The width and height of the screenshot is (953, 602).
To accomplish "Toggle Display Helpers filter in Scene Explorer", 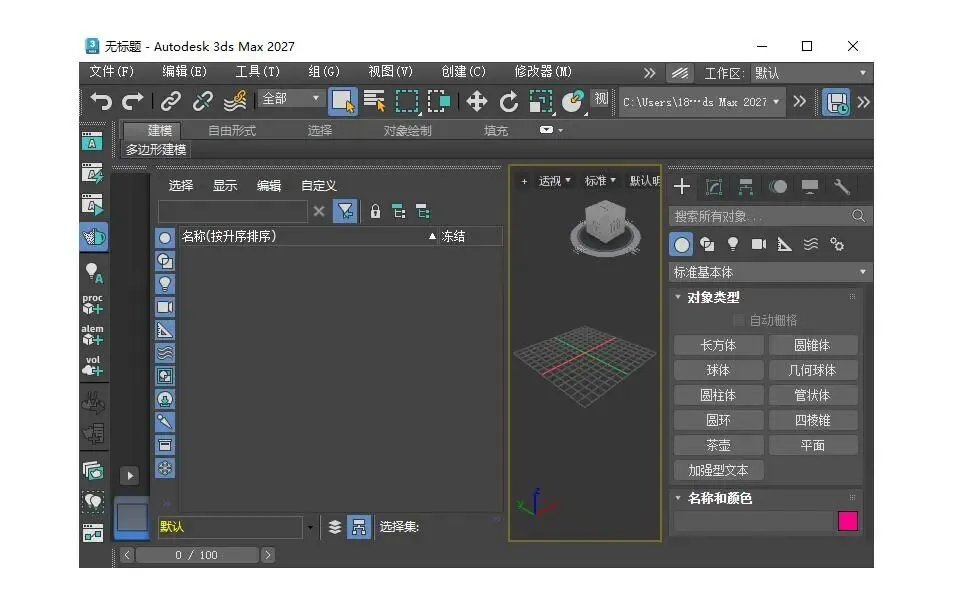I will 165,330.
